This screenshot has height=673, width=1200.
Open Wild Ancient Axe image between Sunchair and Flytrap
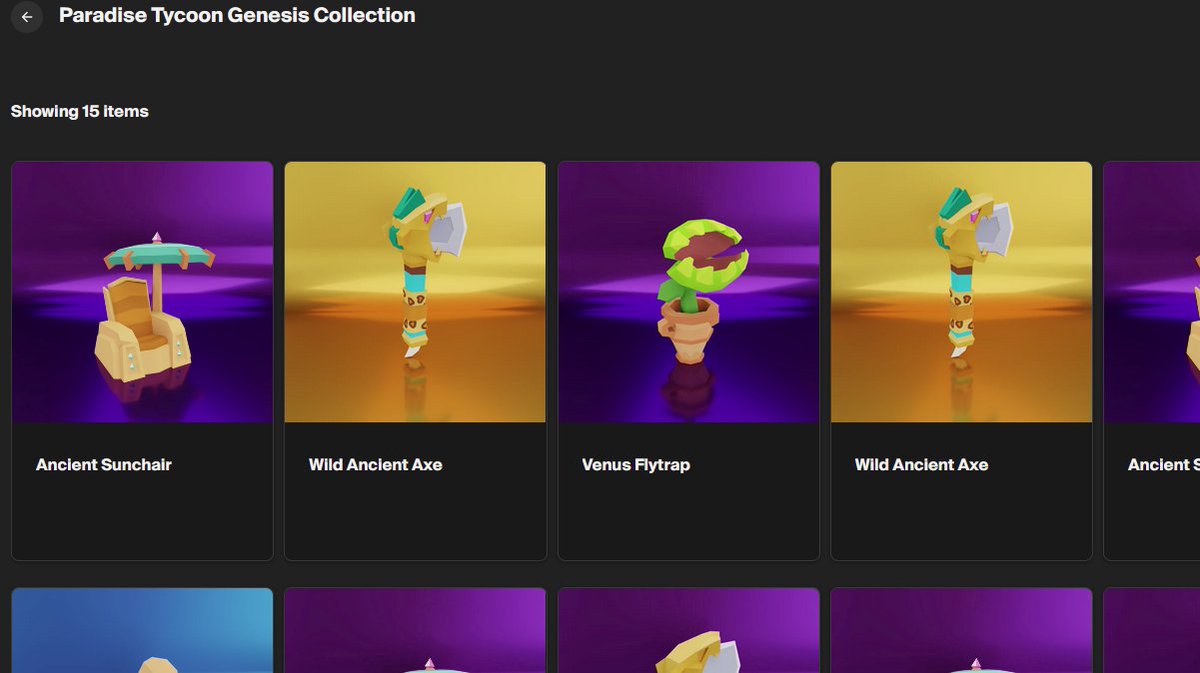(415, 292)
